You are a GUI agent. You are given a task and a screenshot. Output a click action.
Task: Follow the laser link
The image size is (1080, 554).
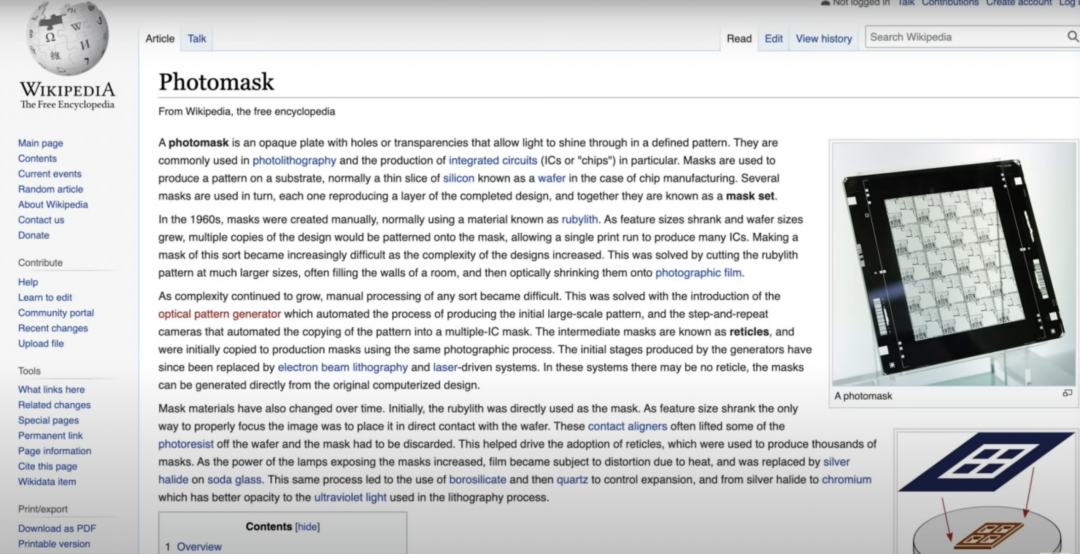coord(445,367)
